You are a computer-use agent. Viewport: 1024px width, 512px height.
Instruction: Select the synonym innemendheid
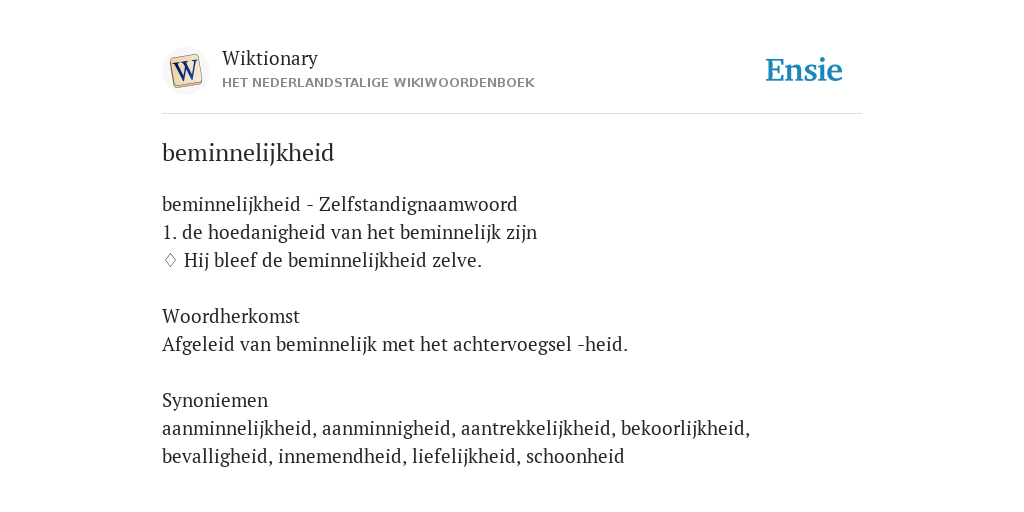pos(340,456)
